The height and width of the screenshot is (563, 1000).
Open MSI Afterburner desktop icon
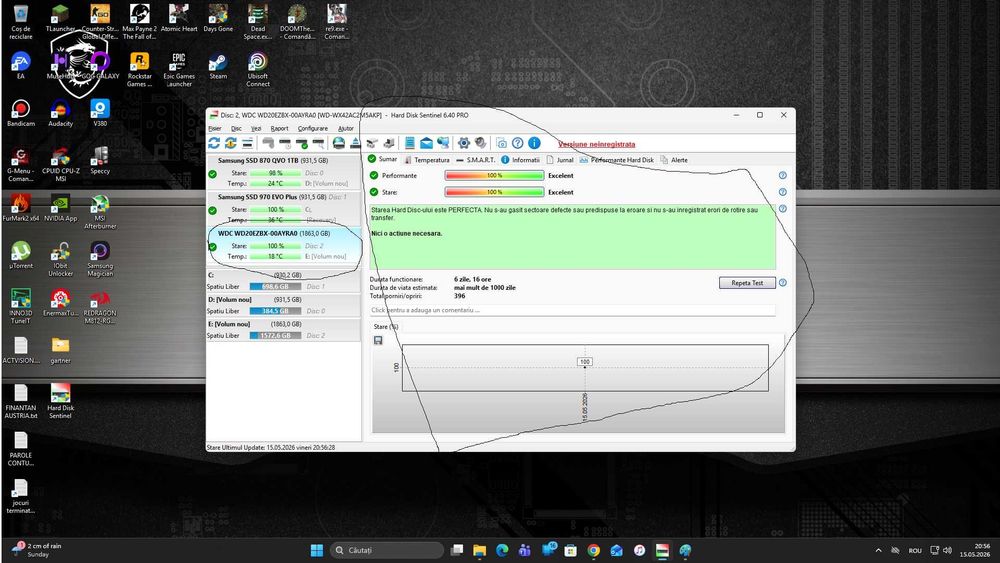click(99, 212)
